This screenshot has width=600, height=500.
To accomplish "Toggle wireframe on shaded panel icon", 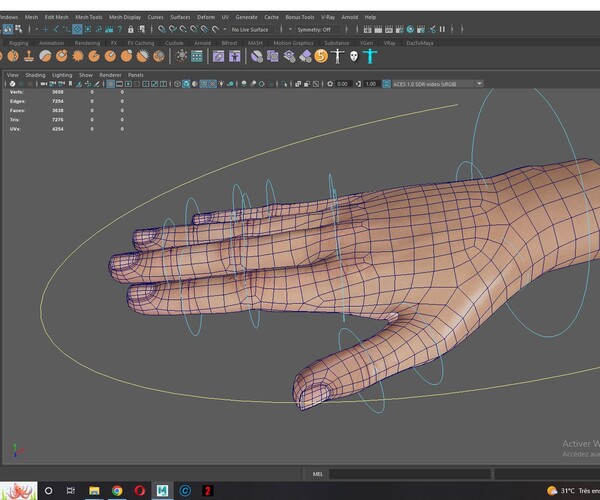I will (x=204, y=84).
